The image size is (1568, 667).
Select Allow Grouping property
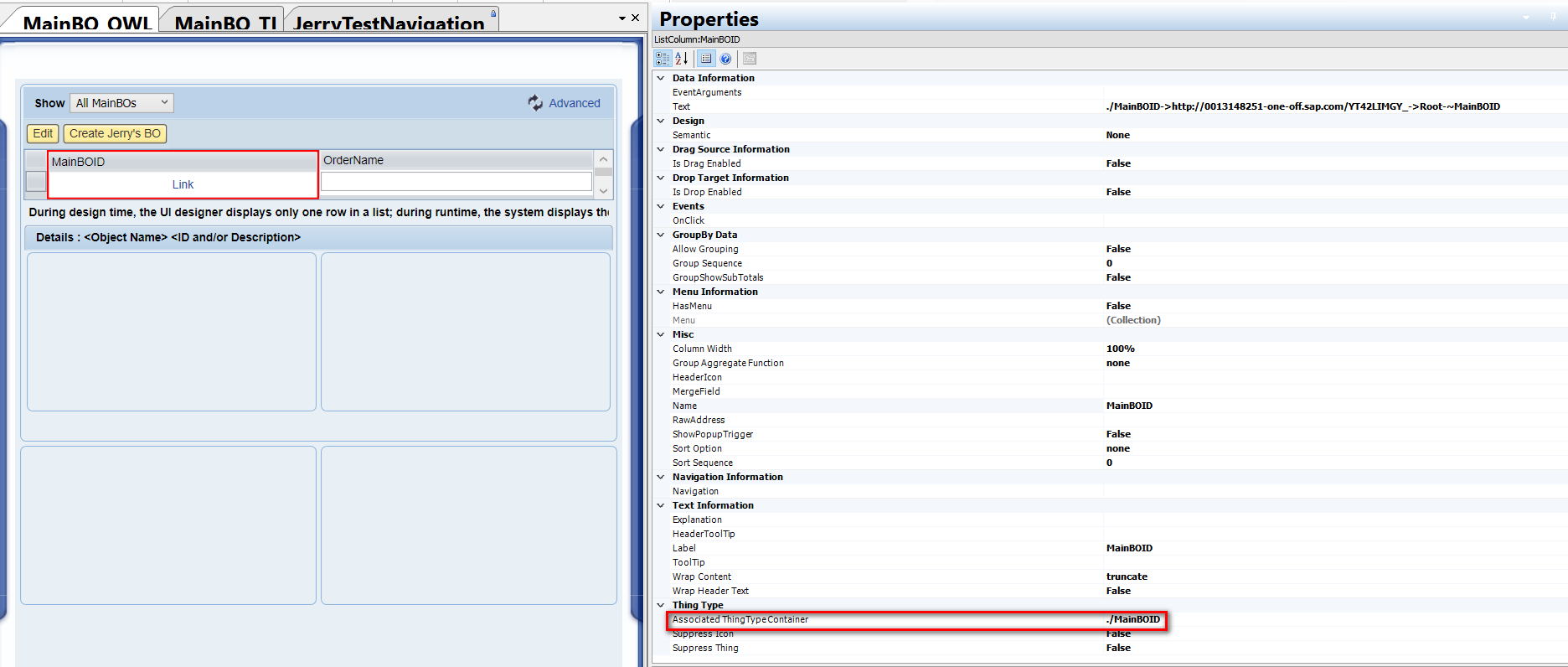tap(1110, 249)
